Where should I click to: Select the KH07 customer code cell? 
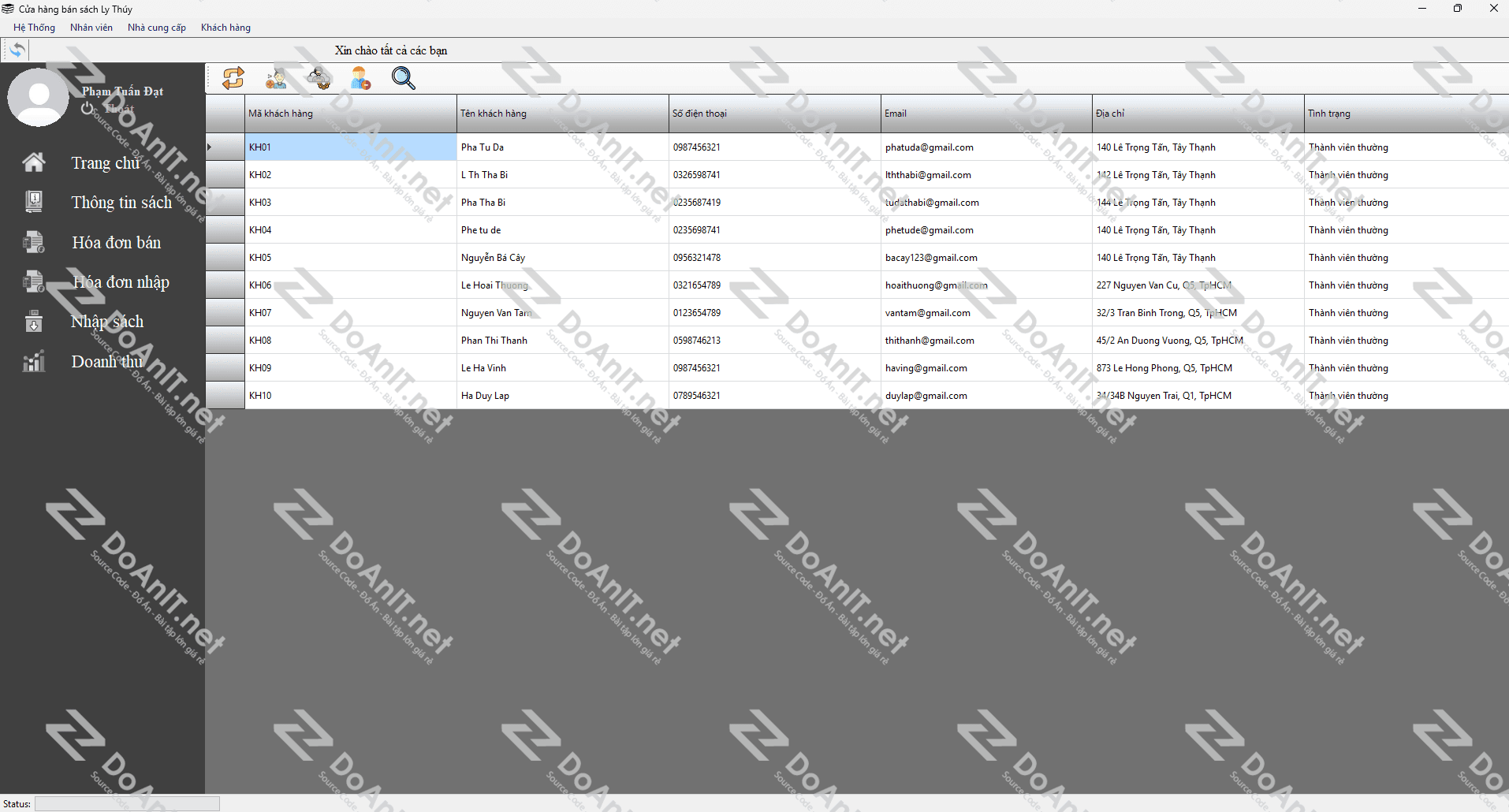(350, 312)
